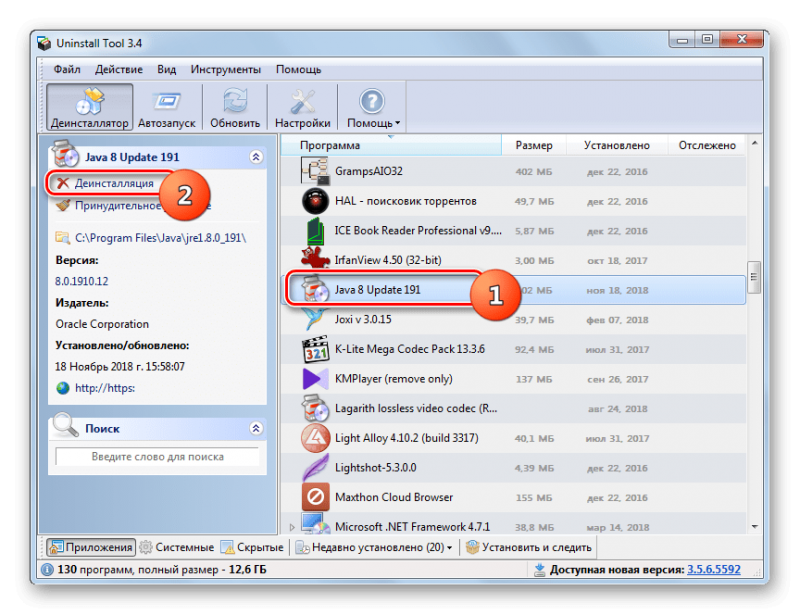Viewport: 800px width, 615px height.
Task: Select the GrampsAIO32 program name
Action: 368,171
